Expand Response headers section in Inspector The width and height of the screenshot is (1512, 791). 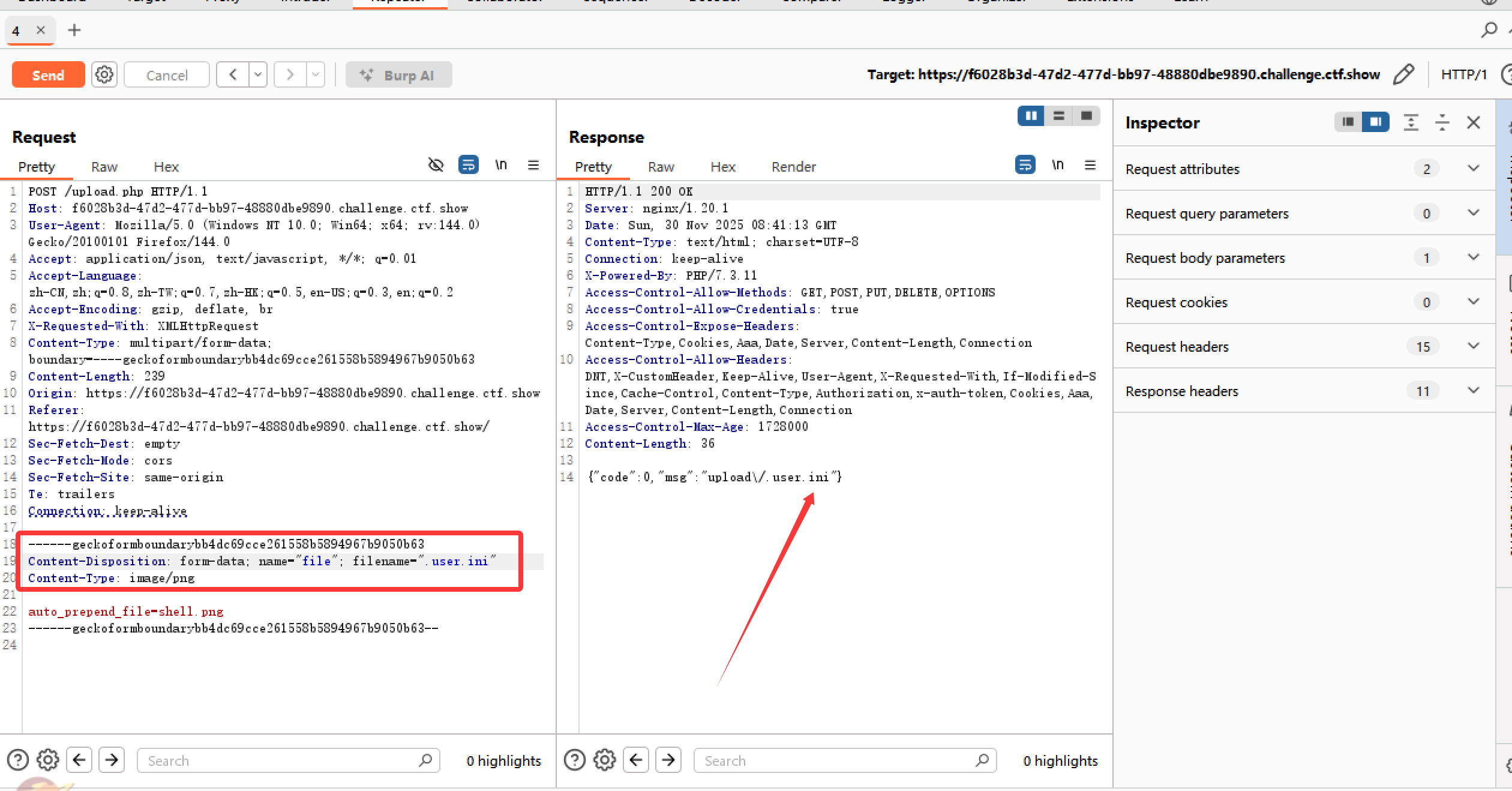1473,391
